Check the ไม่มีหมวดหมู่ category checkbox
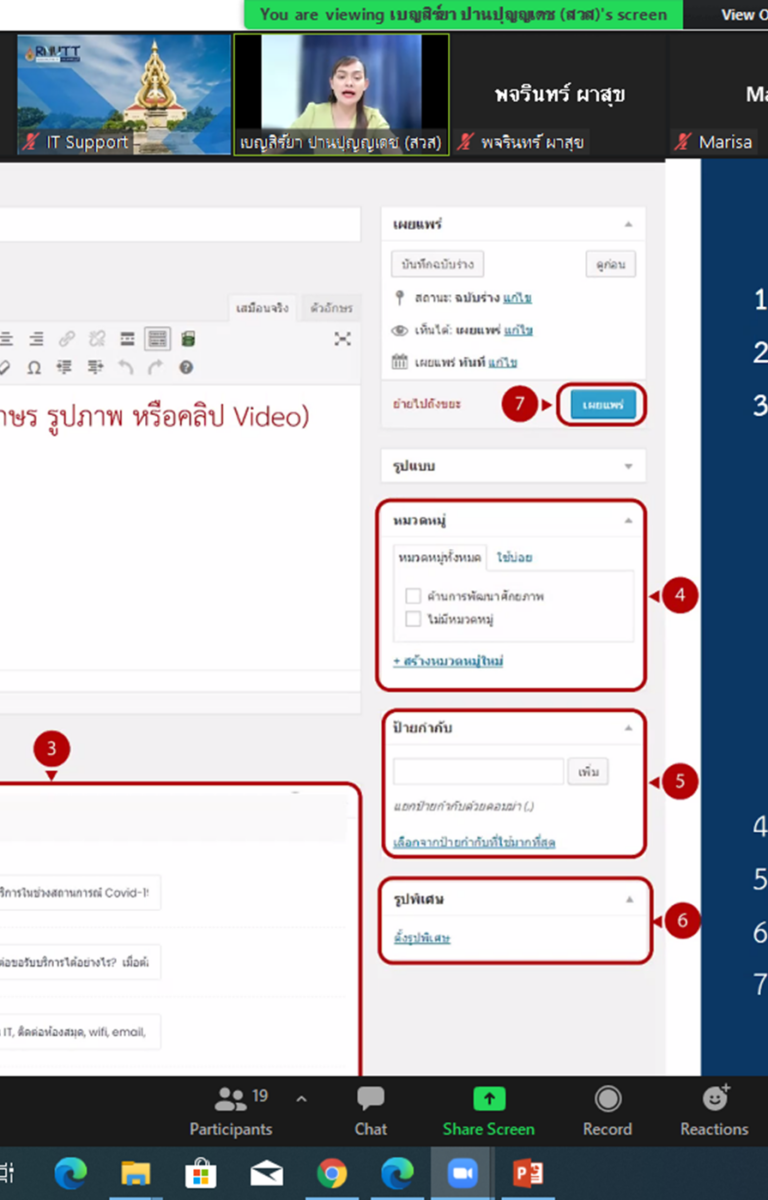Screen dimensions: 768x1200 (x=413, y=619)
